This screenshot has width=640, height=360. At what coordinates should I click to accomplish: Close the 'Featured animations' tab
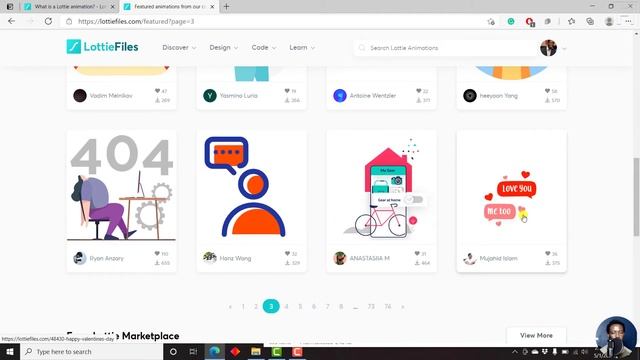click(x=212, y=7)
